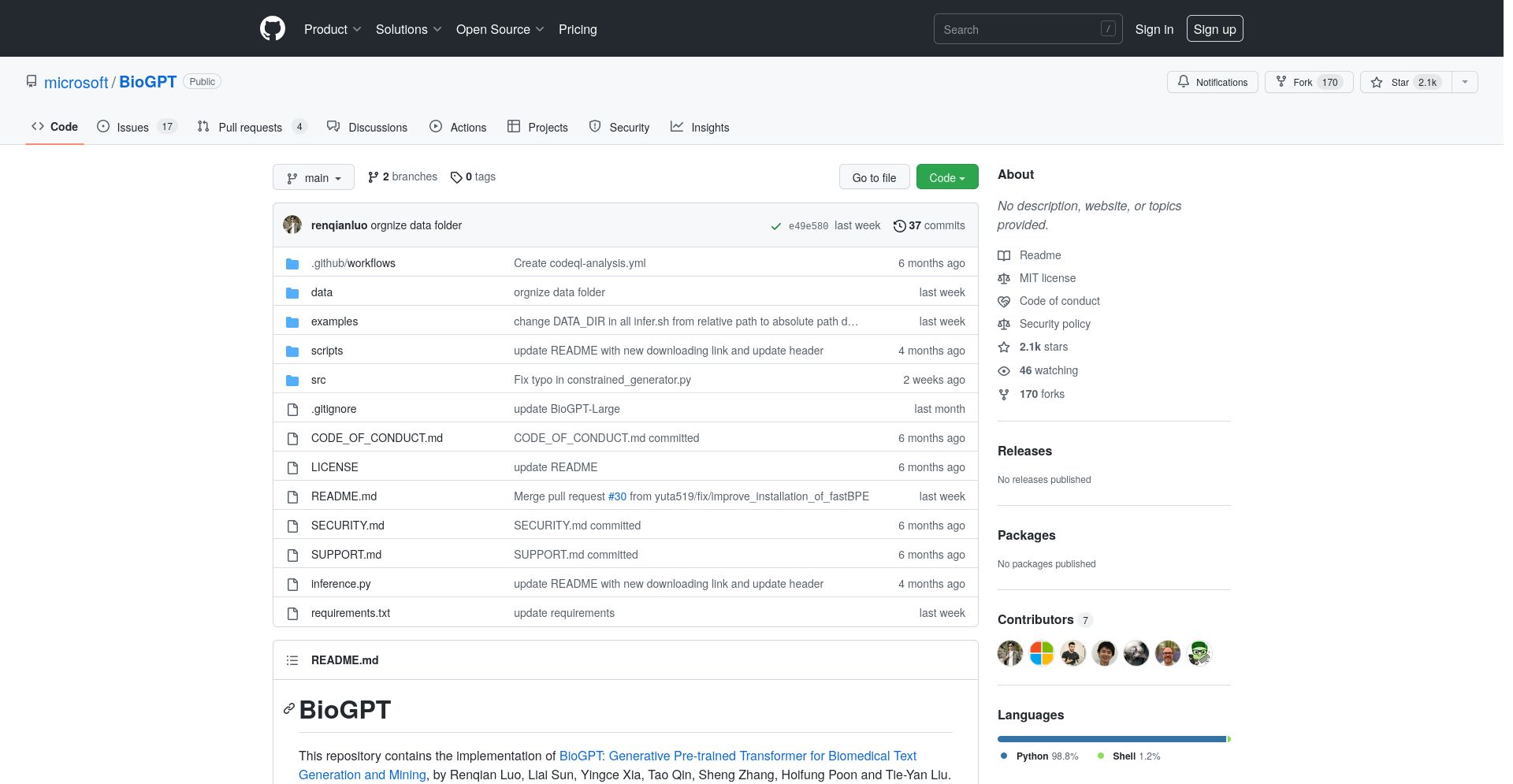Click the Microsoft logo contributor avatar

click(1042, 653)
